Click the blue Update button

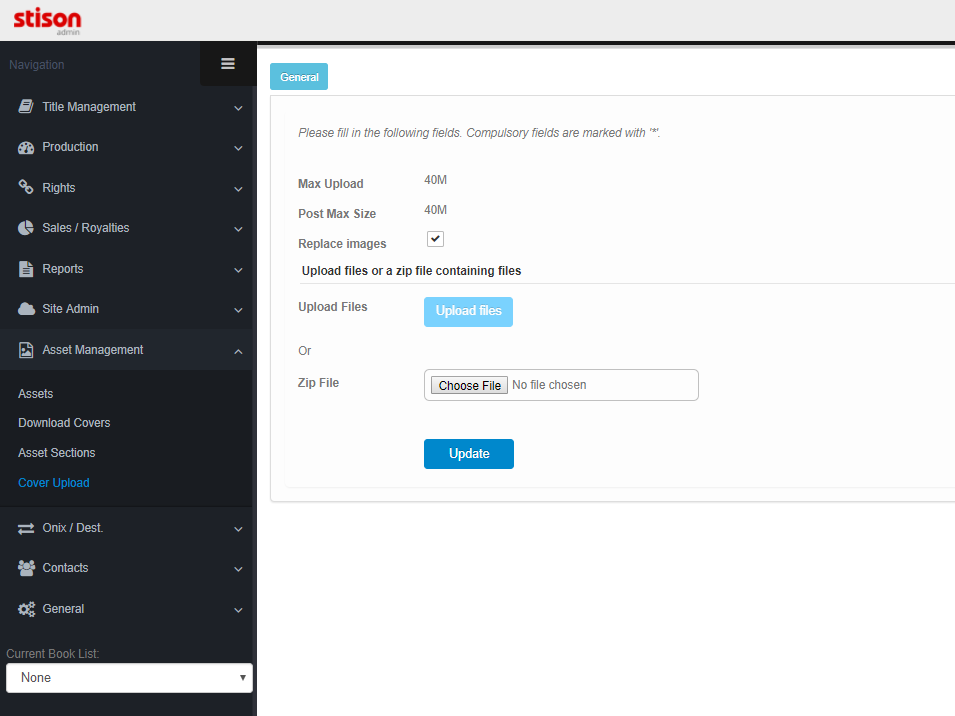[x=468, y=454]
